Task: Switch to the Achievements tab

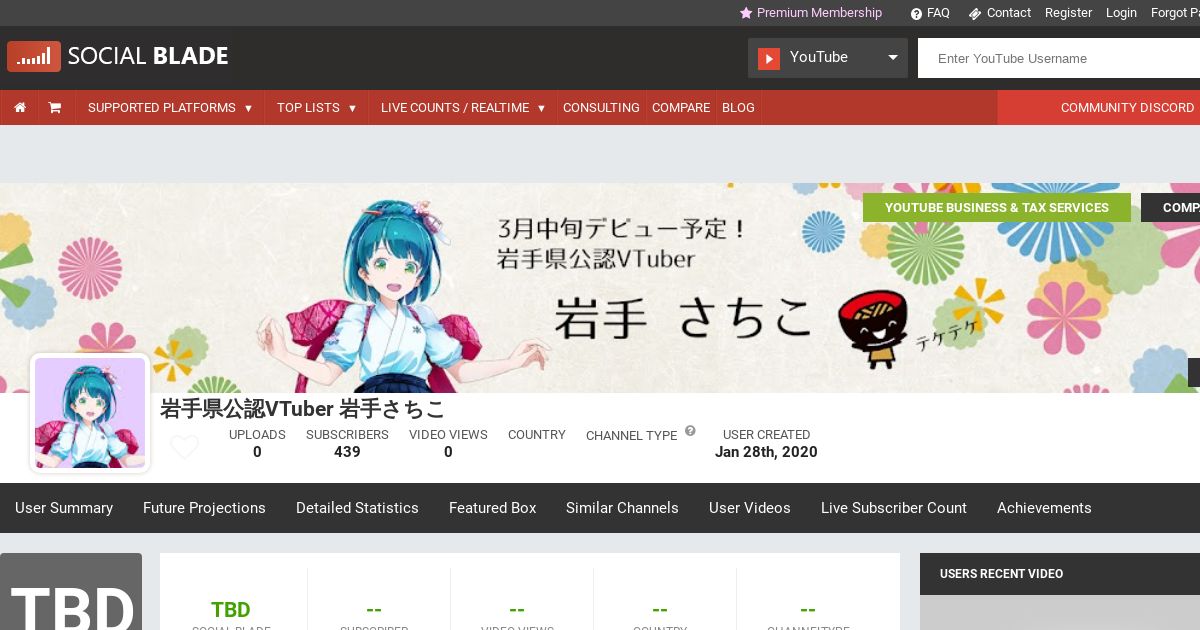Action: coord(1044,508)
